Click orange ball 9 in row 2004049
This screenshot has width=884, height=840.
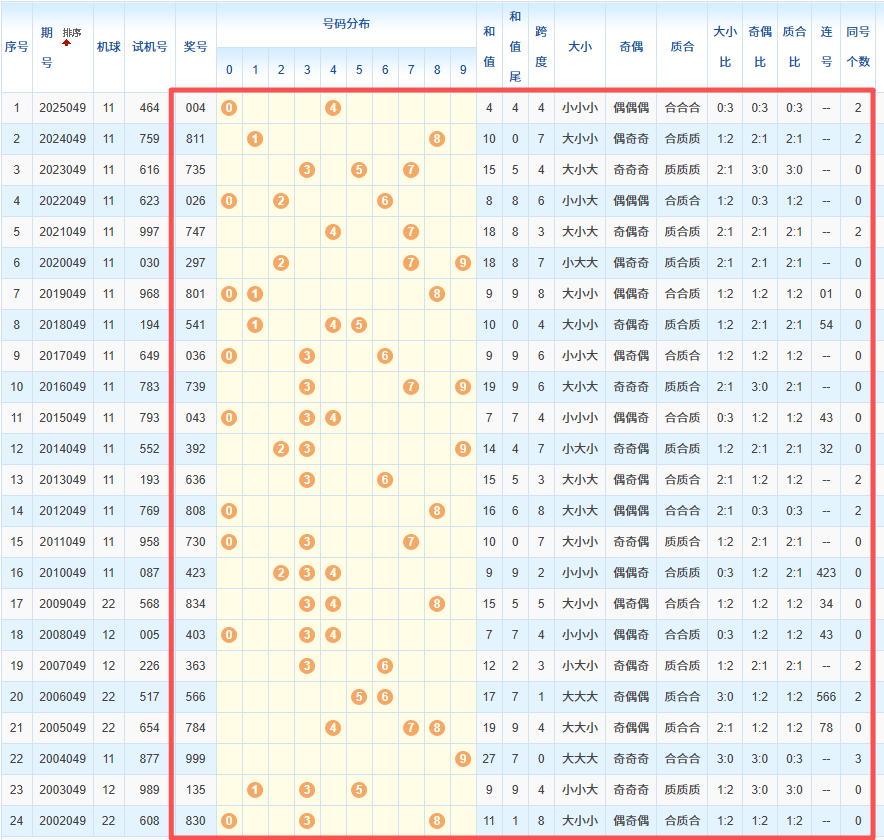pos(462,759)
